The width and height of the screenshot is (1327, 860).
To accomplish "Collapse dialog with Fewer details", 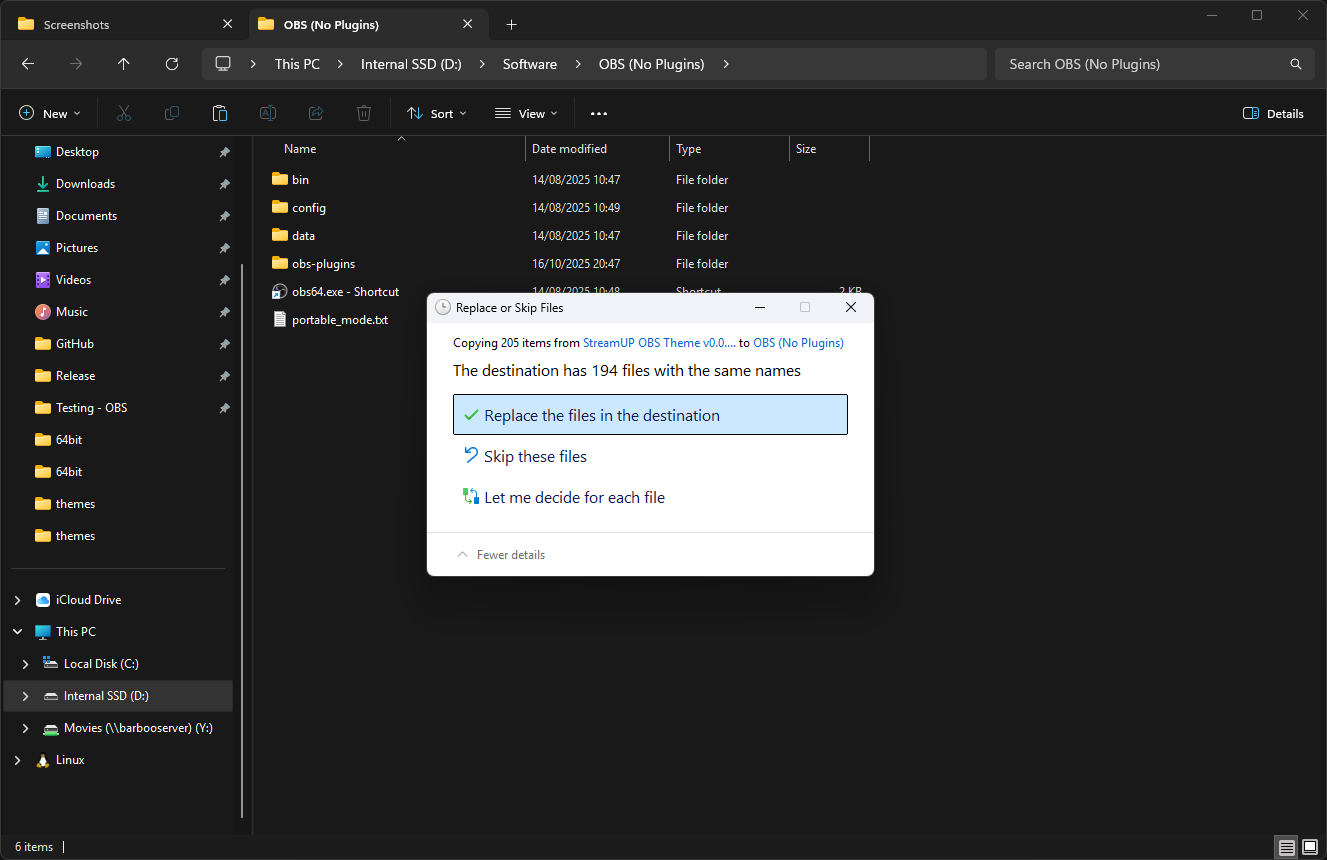I will (x=501, y=555).
